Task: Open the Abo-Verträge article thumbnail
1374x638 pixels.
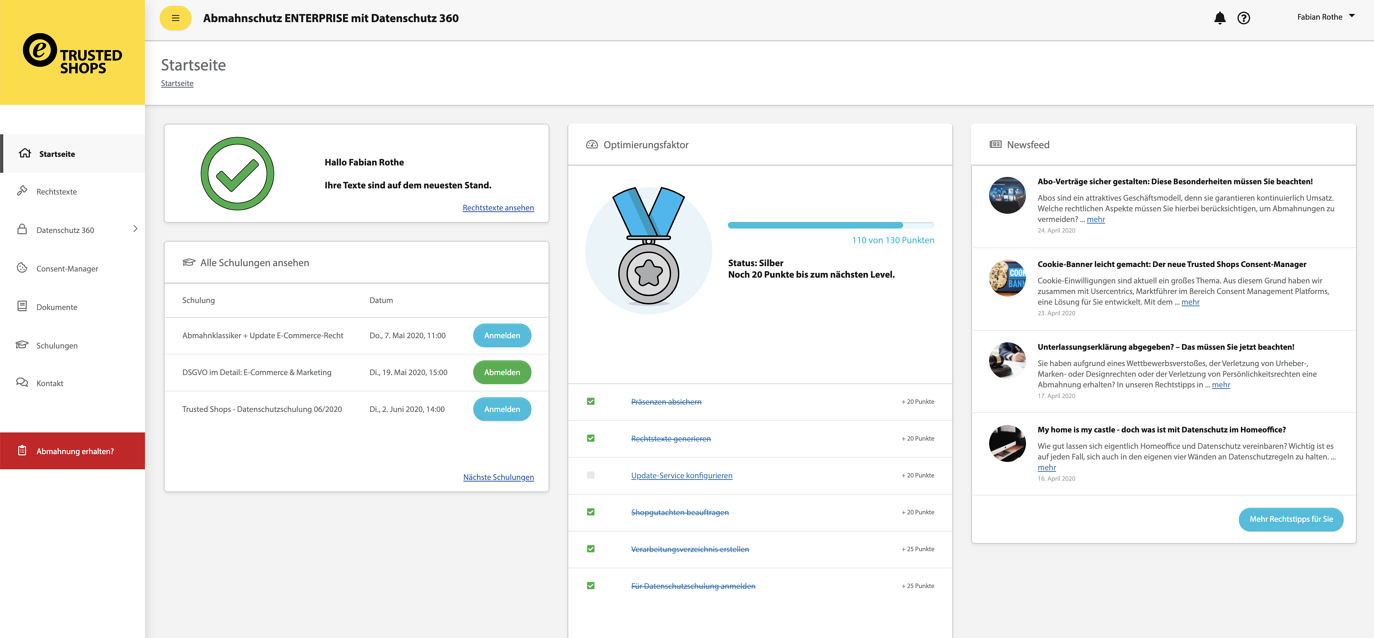Action: tap(1007, 196)
